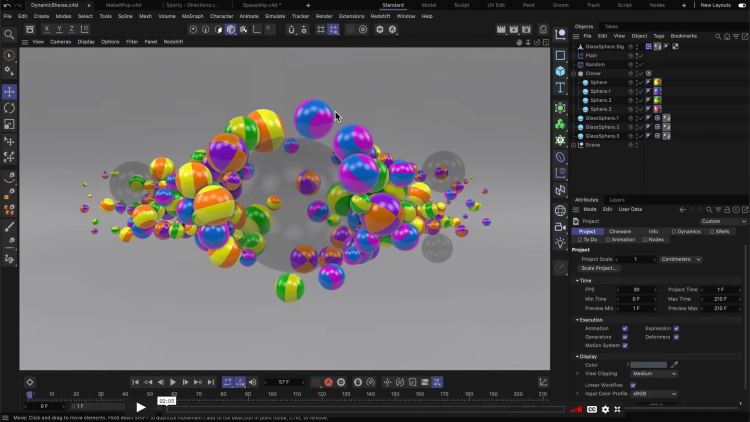Screen dimensions: 750x422
Task: Switch to the Sculpt layout tab
Action: point(462,5)
